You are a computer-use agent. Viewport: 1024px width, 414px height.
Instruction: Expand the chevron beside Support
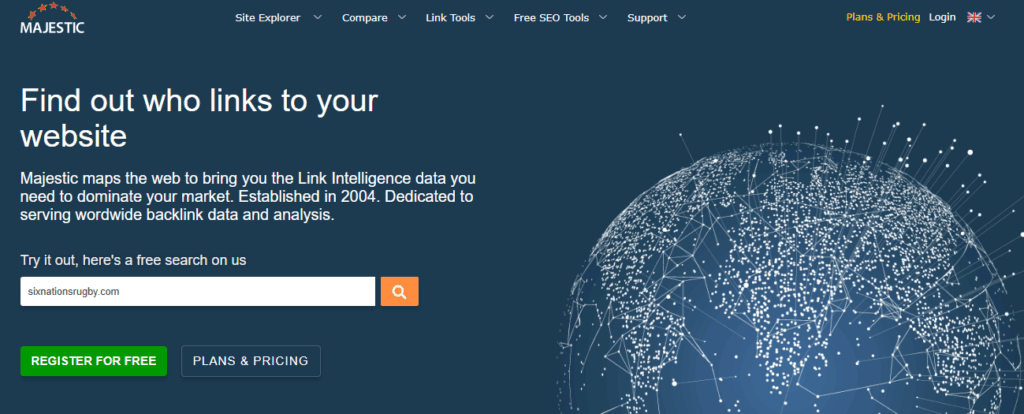coord(682,18)
